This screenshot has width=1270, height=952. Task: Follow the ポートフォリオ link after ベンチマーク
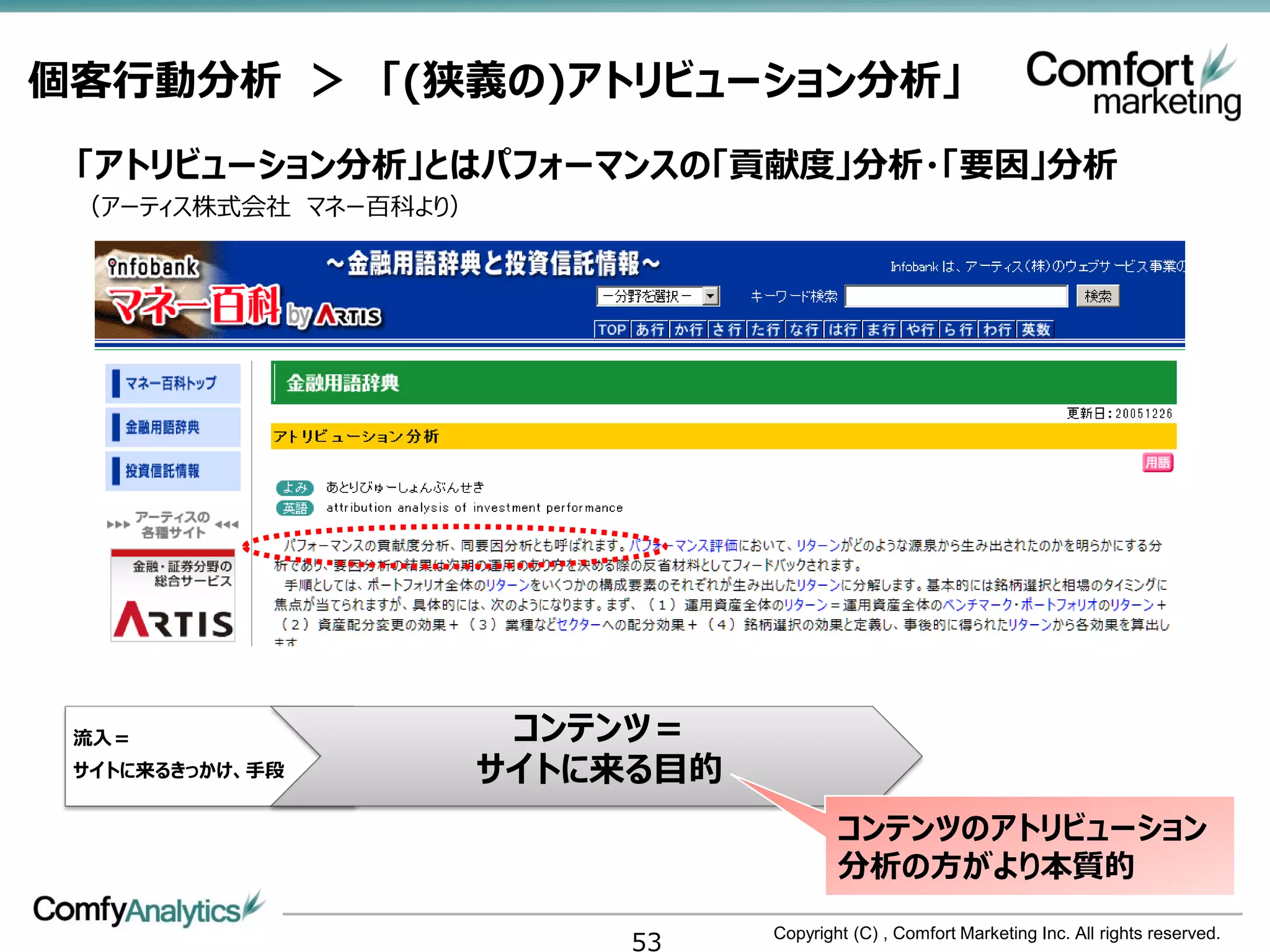coord(1058,605)
